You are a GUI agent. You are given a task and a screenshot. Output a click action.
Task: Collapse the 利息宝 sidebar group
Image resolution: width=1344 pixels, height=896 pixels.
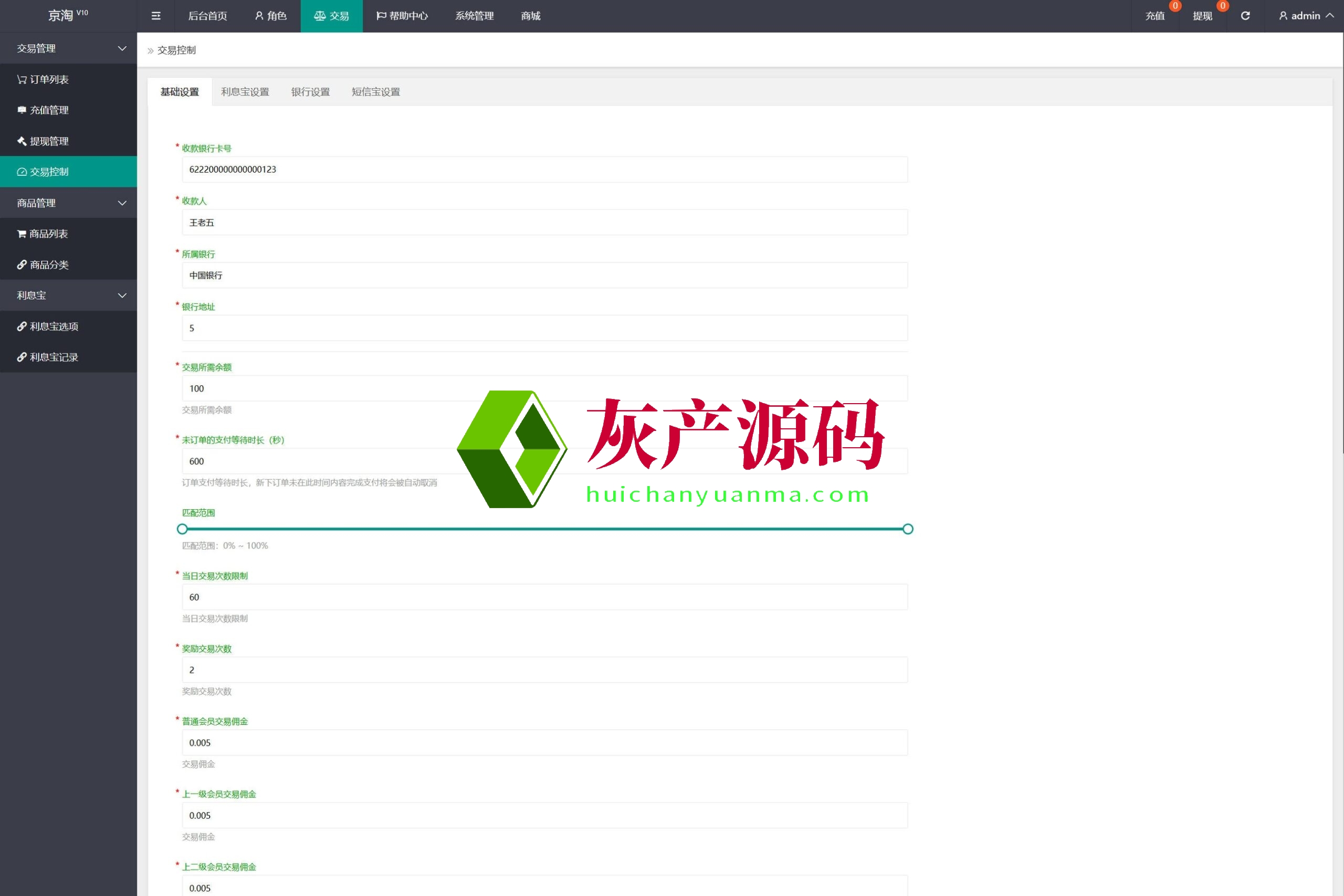(69, 296)
